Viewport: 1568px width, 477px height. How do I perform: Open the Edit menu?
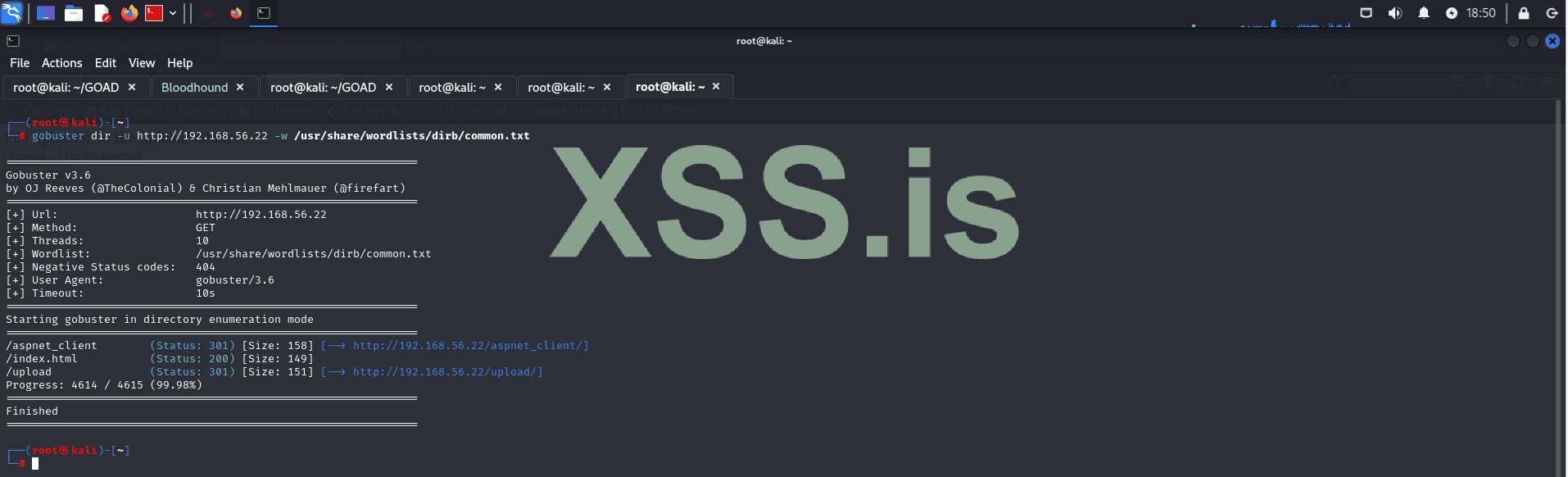tap(106, 63)
